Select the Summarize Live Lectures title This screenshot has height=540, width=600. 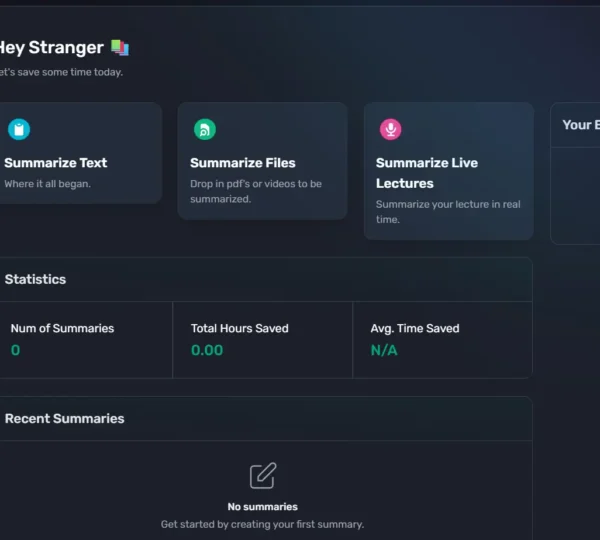[427, 173]
